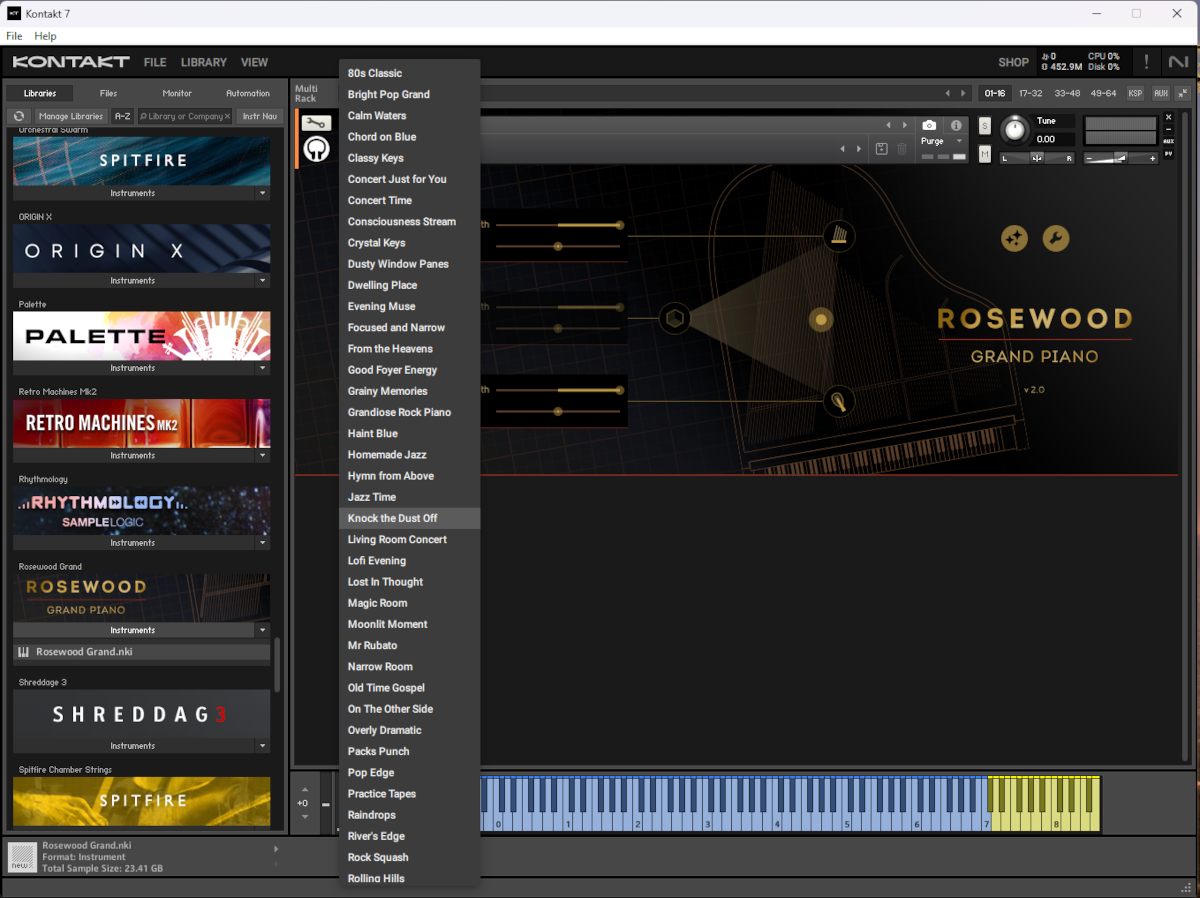This screenshot has width=1200, height=898.
Task: Click the gold center dot node
Action: click(x=821, y=319)
